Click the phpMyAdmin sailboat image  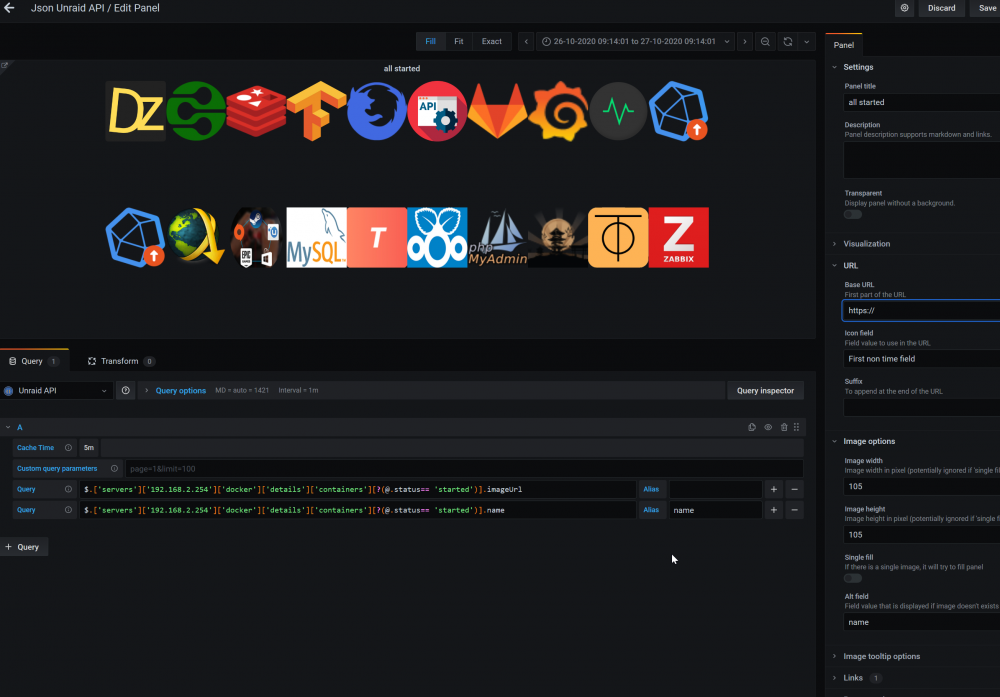tap(497, 237)
